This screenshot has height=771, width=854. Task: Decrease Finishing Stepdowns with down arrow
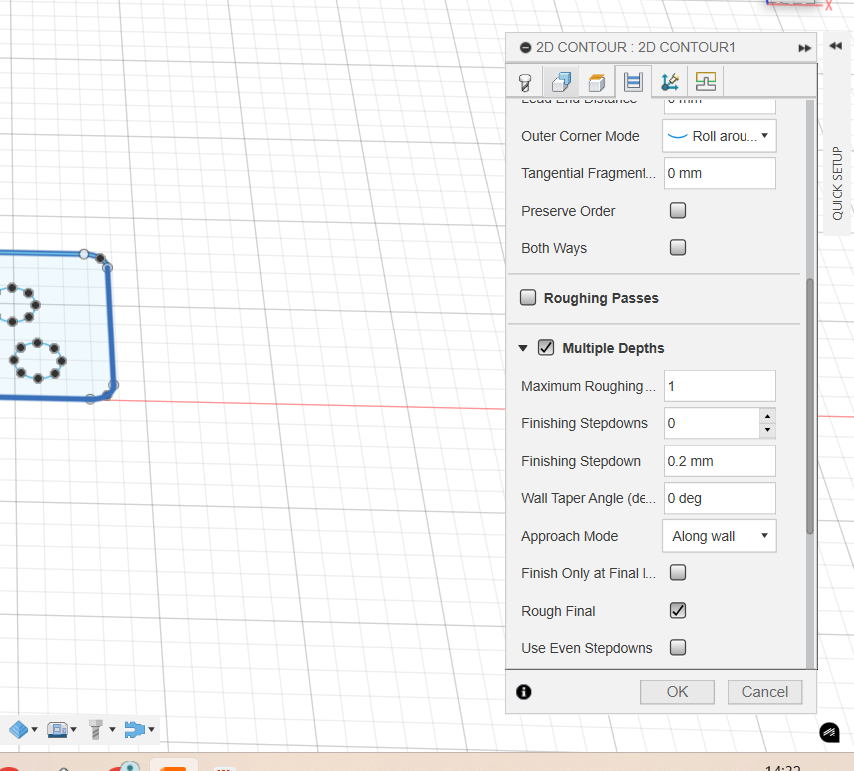[767, 431]
